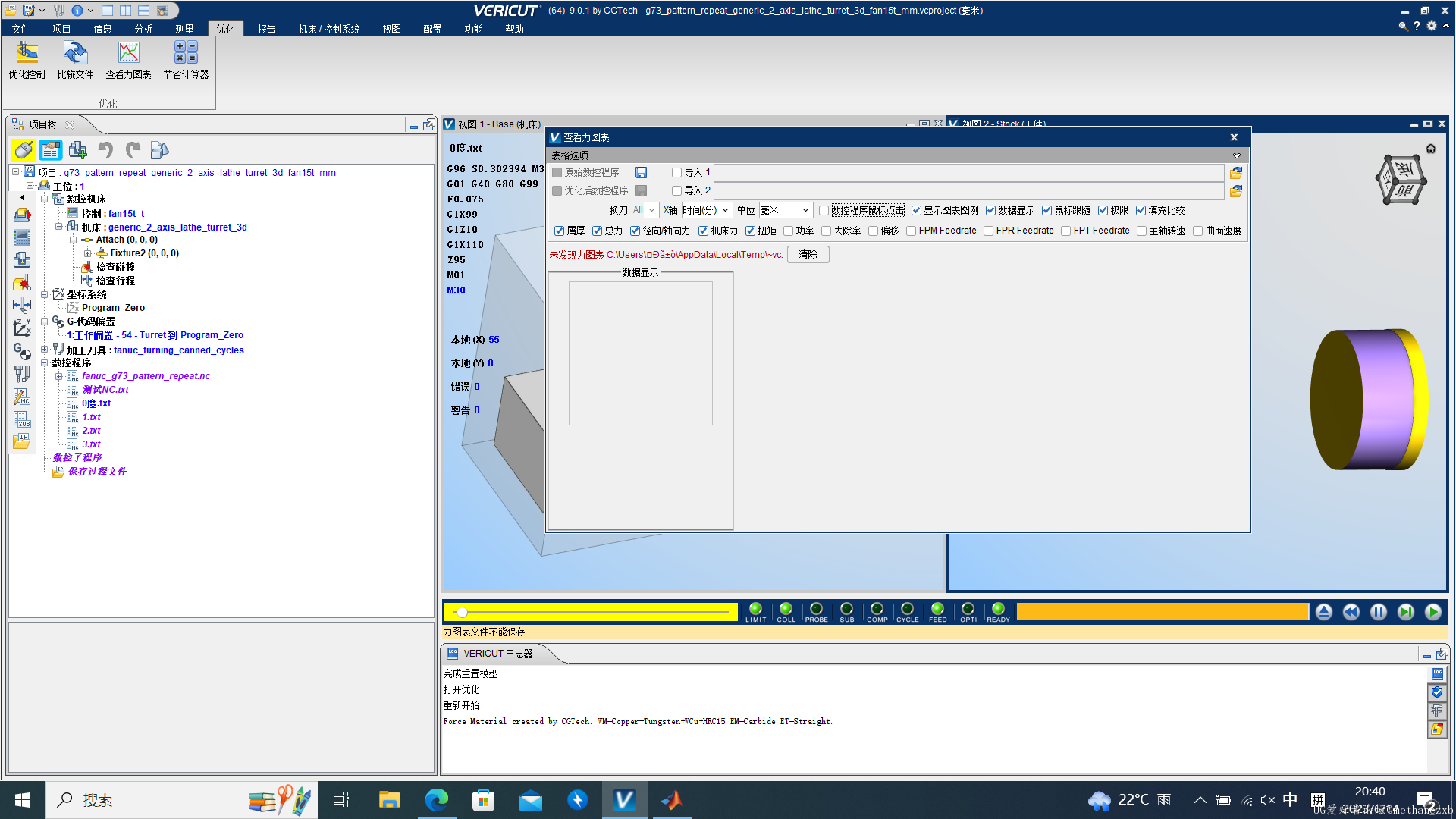Uncheck the 显示图表图例 checkbox
This screenshot has width=1456, height=819.
(916, 211)
